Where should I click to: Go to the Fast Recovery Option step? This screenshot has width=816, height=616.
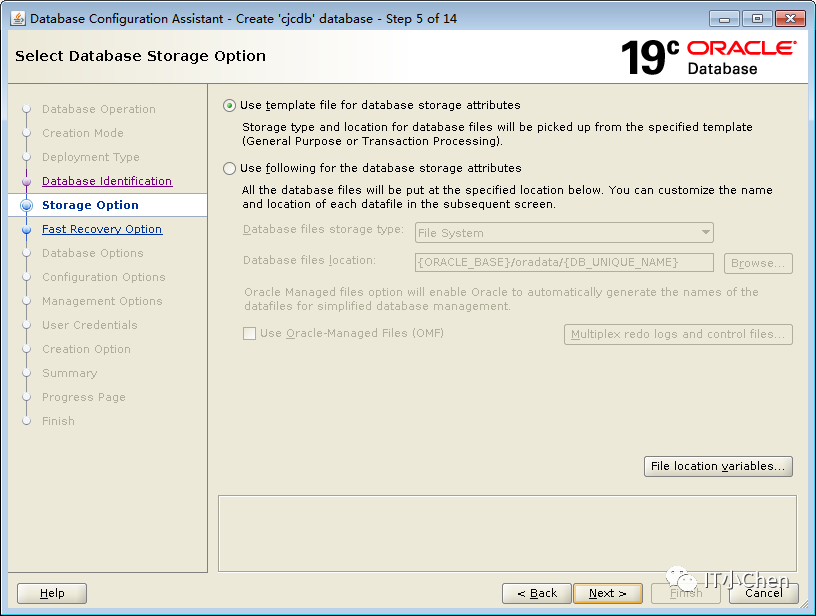click(x=102, y=229)
